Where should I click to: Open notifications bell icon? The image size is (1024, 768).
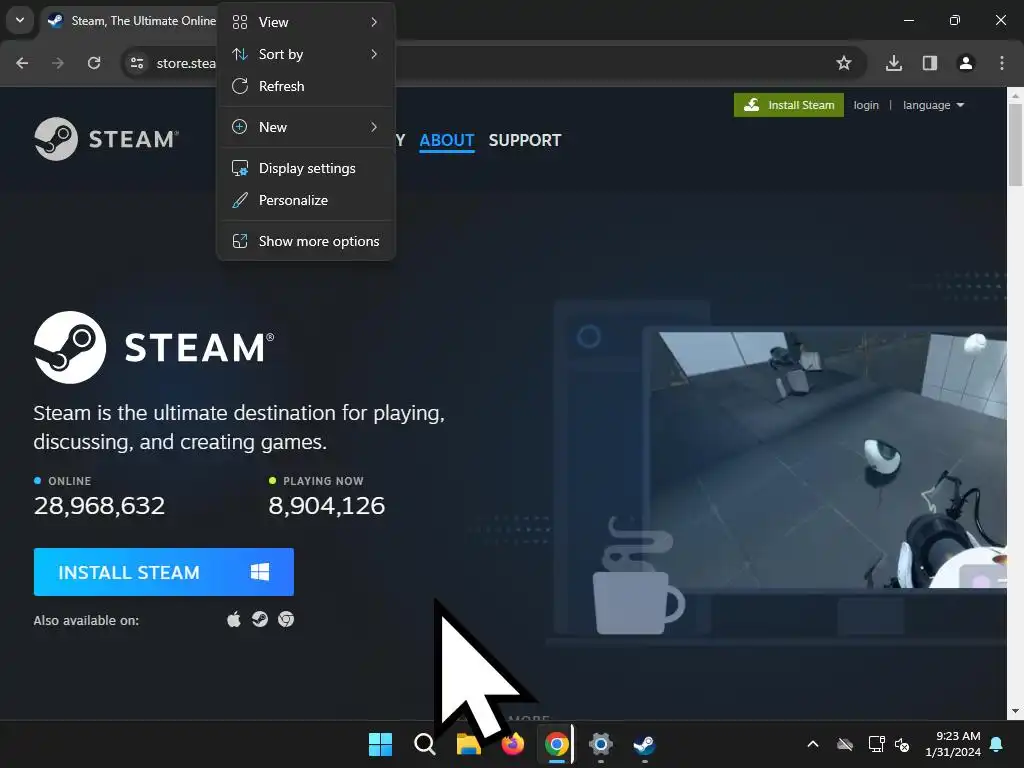[997, 744]
